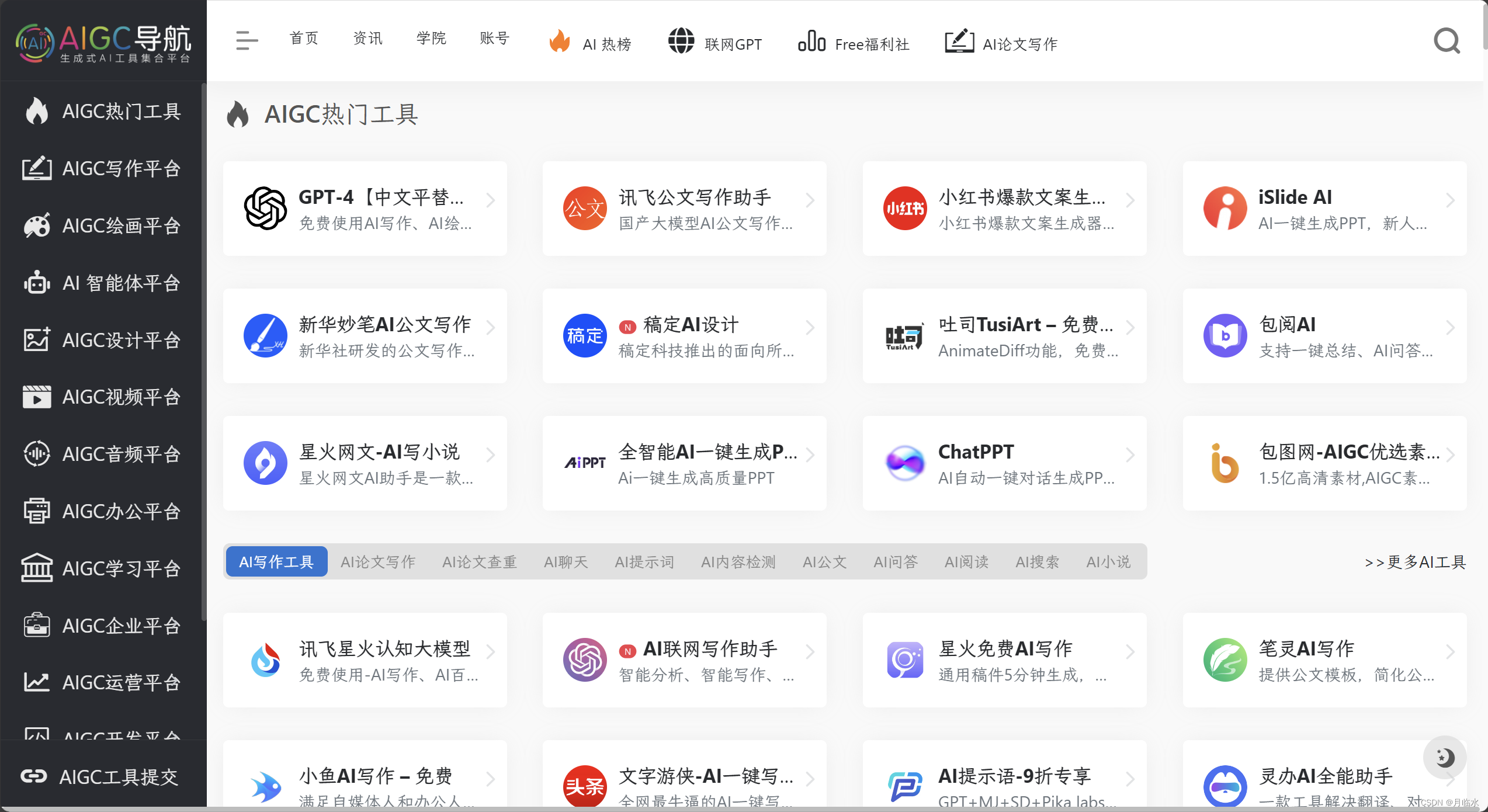Open the 笔灵AI写作 card title

(x=1306, y=648)
